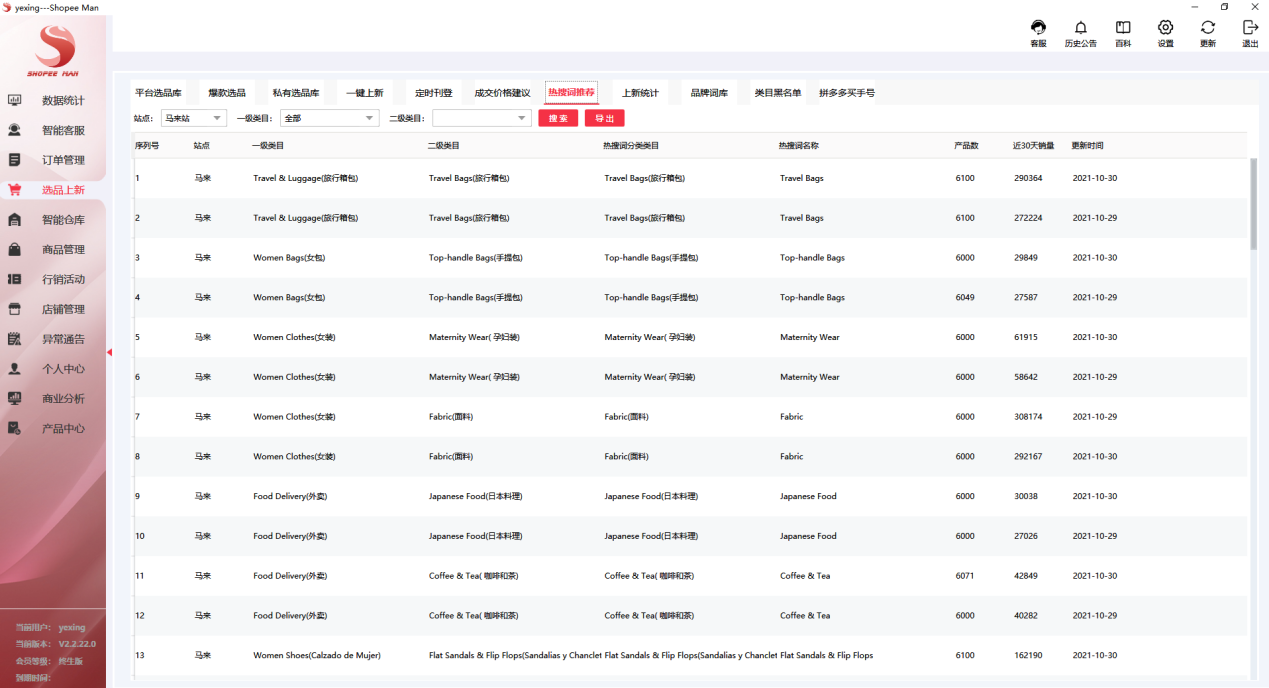Expand the 站点 dropdown showing 马来站
Image resolution: width=1269 pixels, height=688 pixels.
coord(194,118)
